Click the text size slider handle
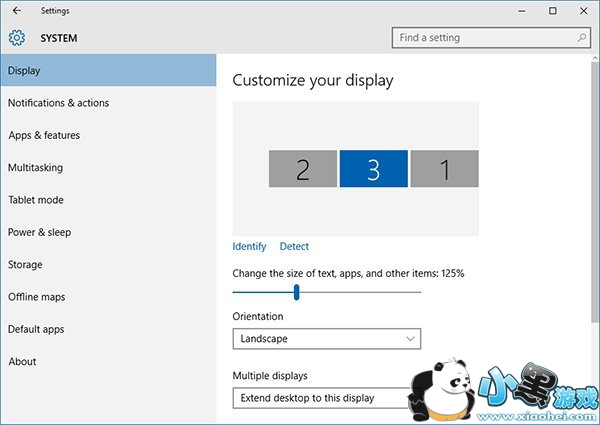This screenshot has height=425, width=600. 296,291
